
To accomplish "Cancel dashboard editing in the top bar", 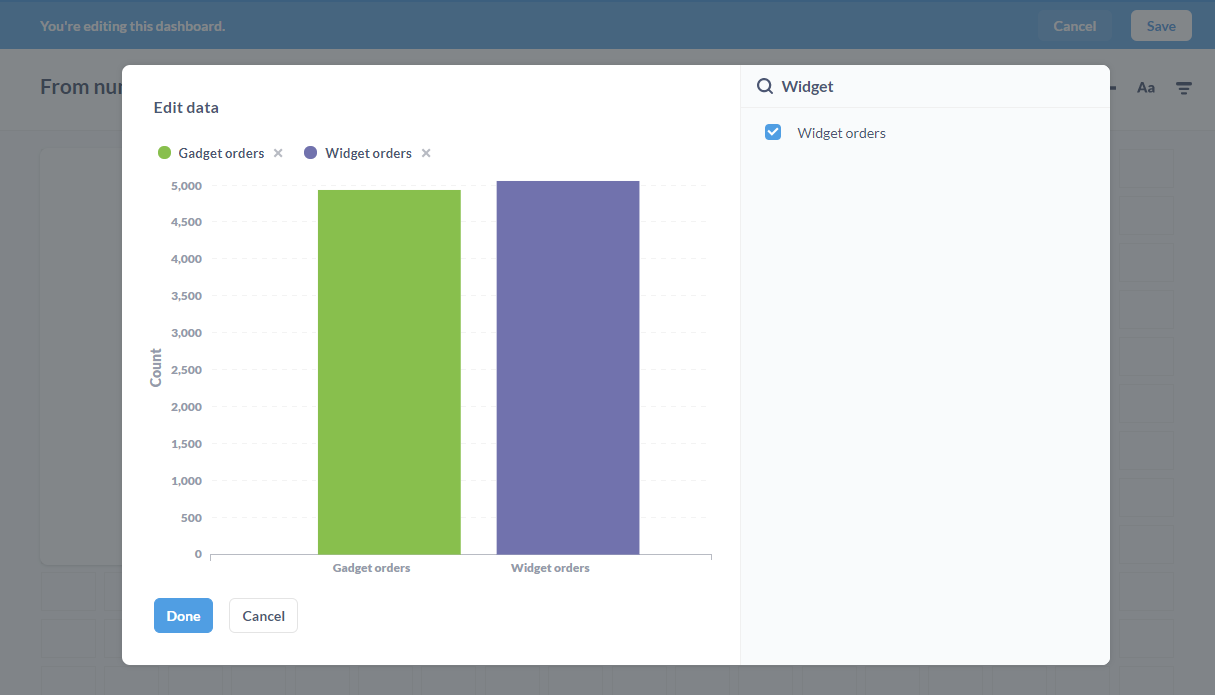I will point(1075,26).
